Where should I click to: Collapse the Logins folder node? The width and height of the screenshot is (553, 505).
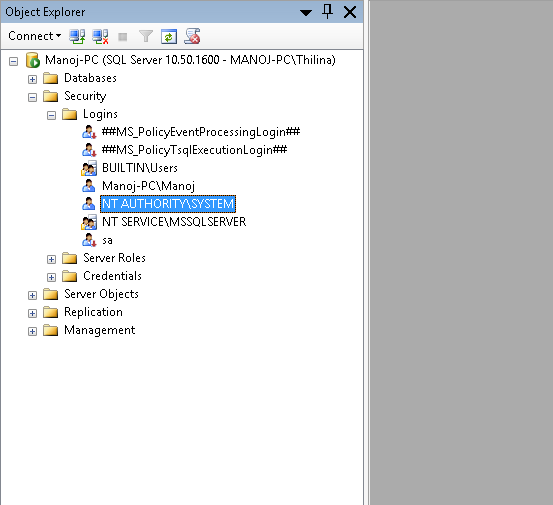(x=51, y=115)
